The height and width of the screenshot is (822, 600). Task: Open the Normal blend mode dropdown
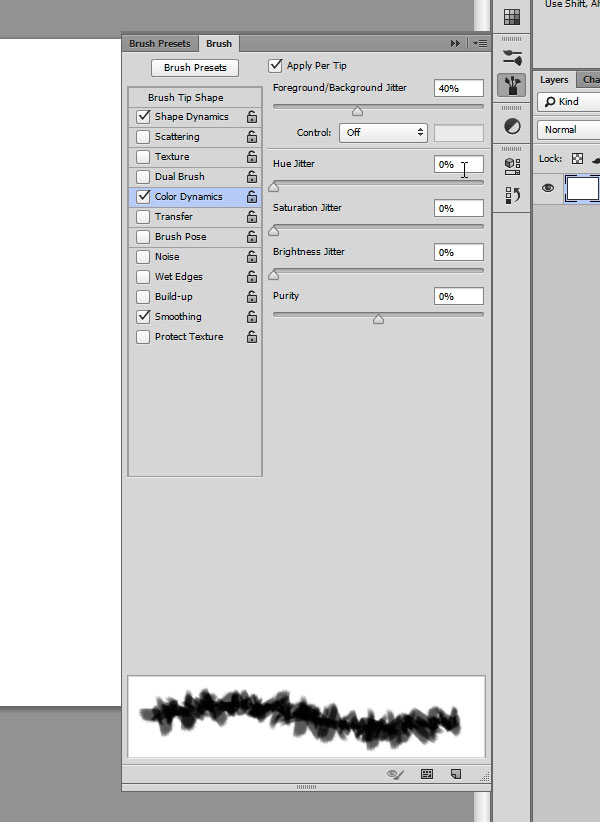568,130
